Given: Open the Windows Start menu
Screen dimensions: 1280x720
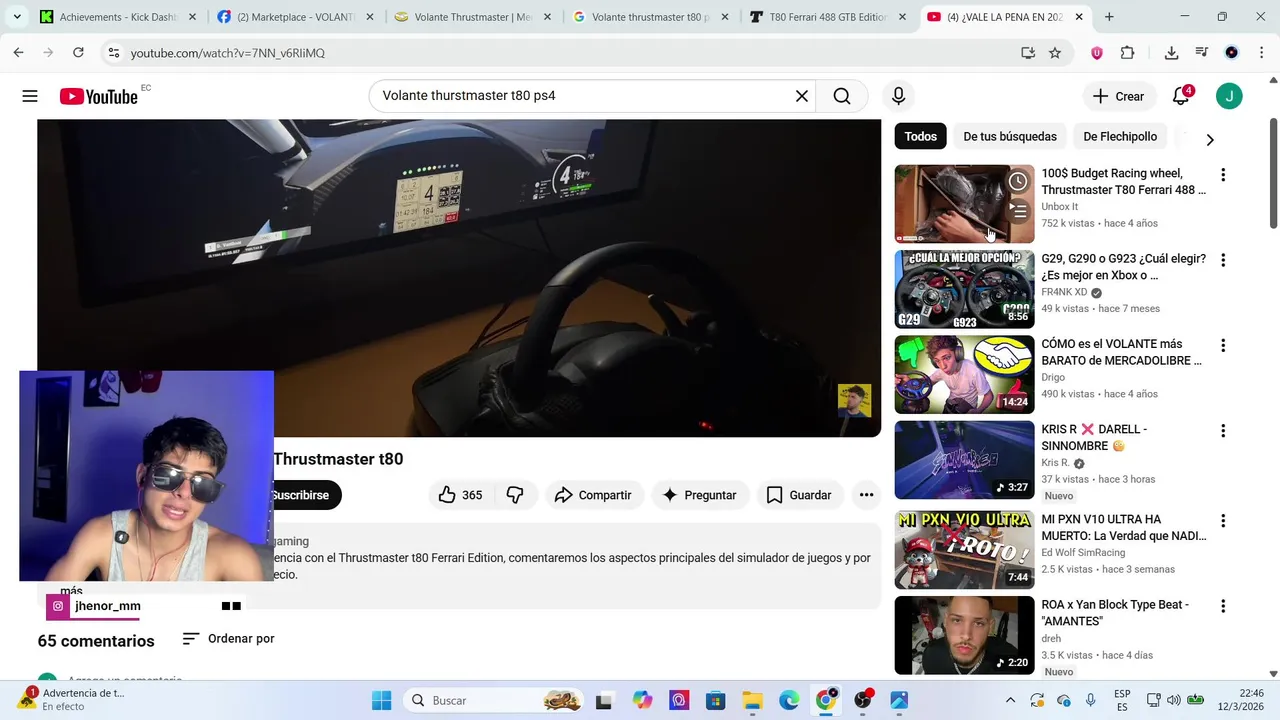Looking at the screenshot, I should coord(382,700).
